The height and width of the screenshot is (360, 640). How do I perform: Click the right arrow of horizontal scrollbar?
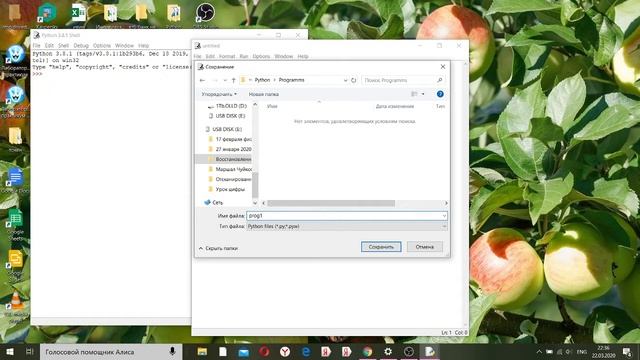(446, 203)
